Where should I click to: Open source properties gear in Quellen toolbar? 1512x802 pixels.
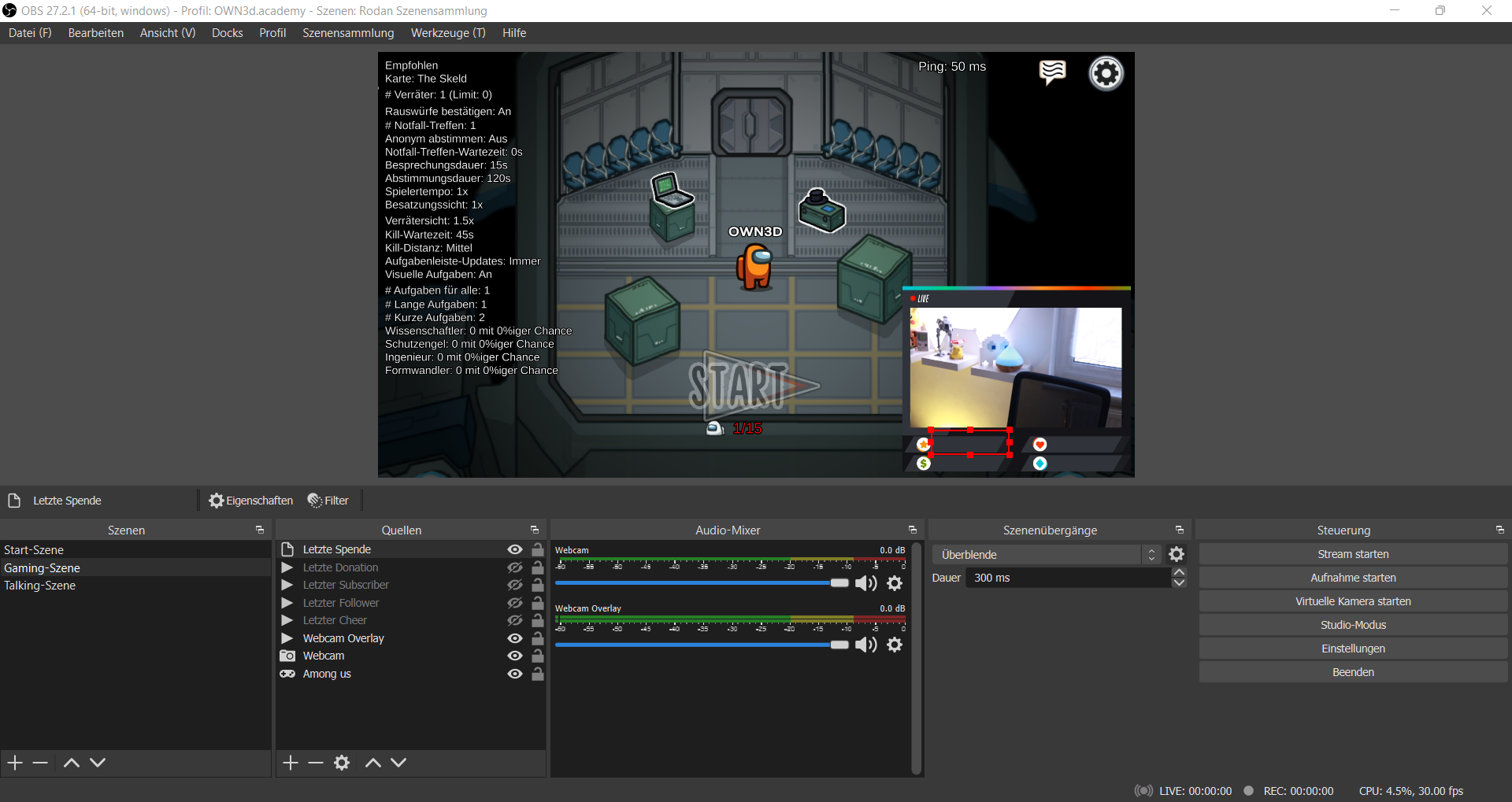[x=342, y=763]
